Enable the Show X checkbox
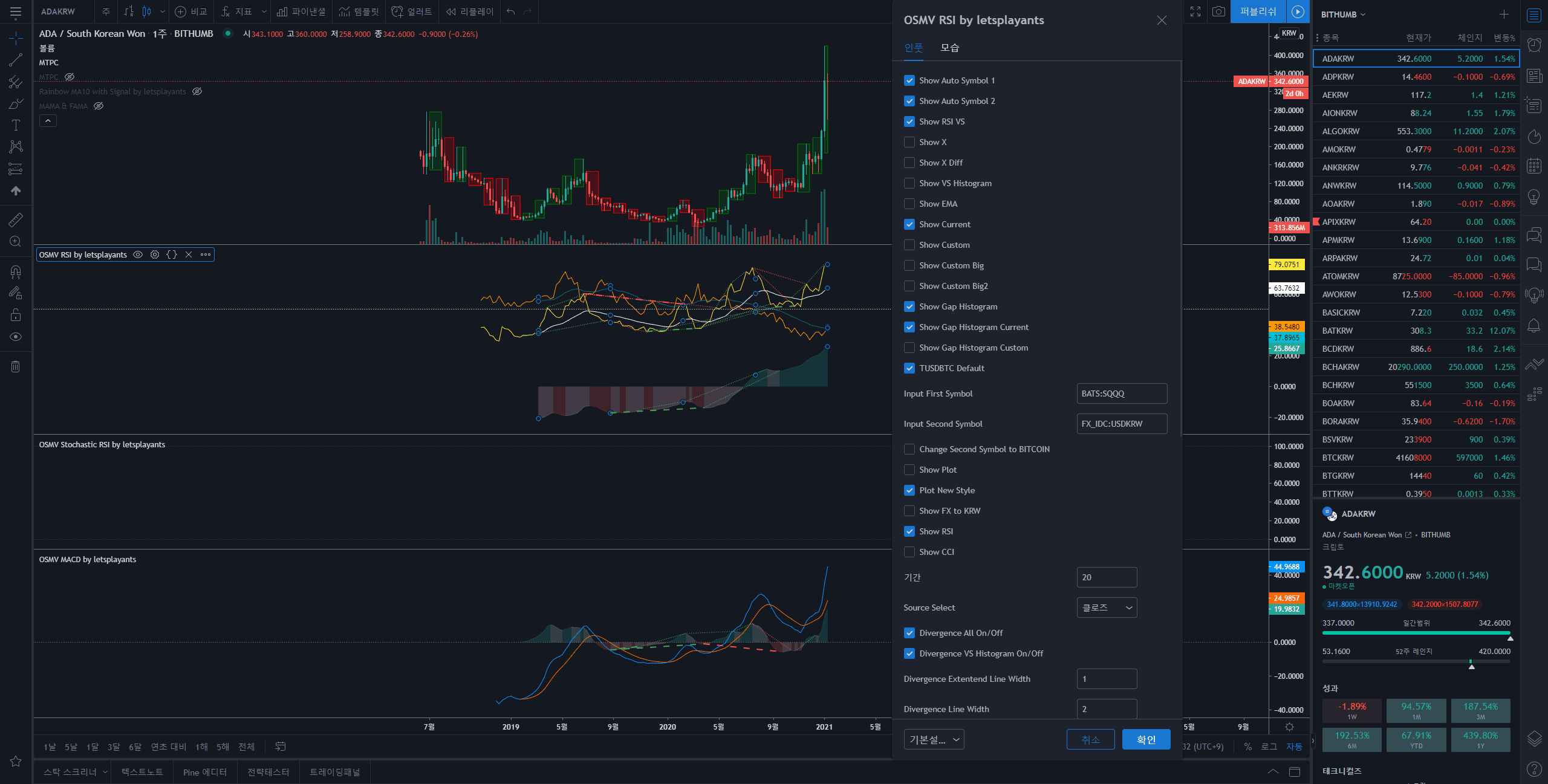Screen dimensions: 1548x784 [x=909, y=142]
